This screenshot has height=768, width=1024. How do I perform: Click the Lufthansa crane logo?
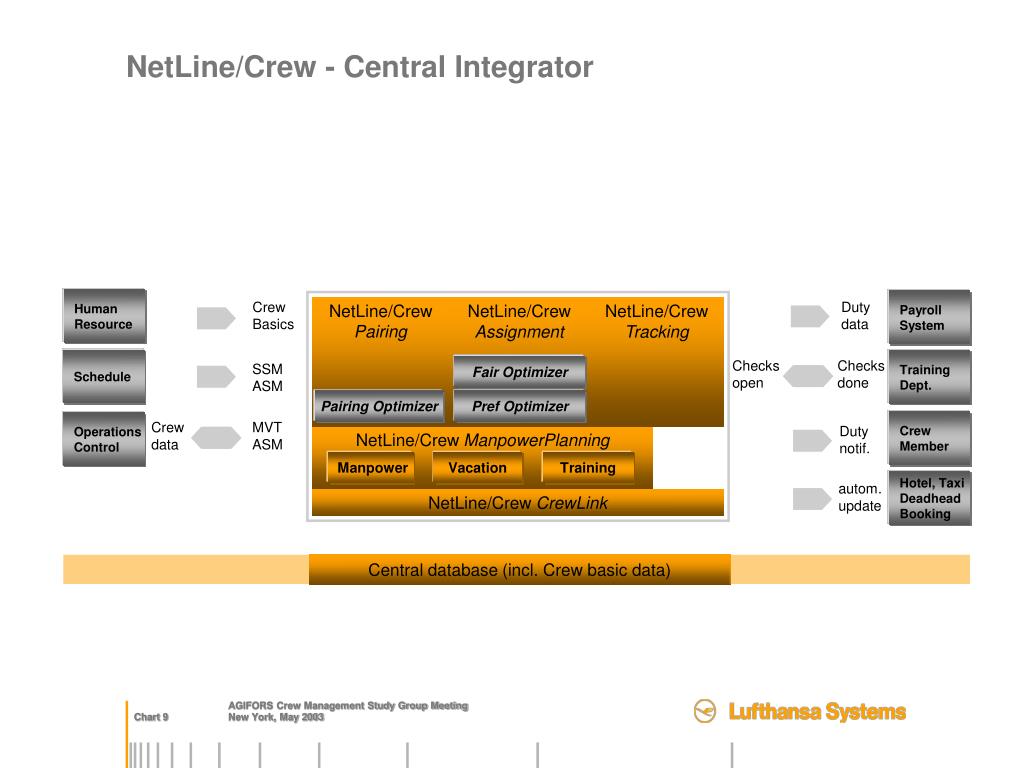(705, 711)
